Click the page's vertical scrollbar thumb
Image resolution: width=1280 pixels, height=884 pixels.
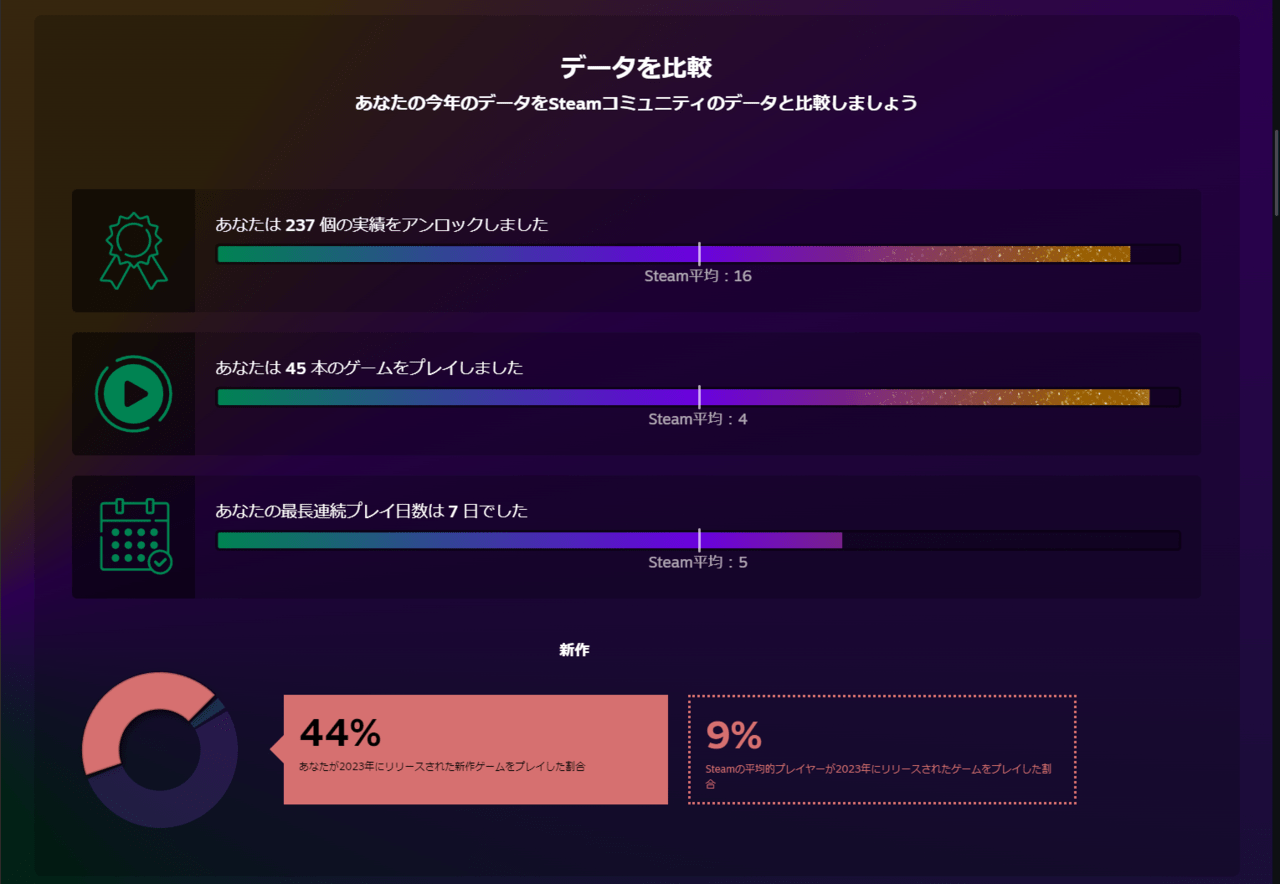click(1275, 172)
